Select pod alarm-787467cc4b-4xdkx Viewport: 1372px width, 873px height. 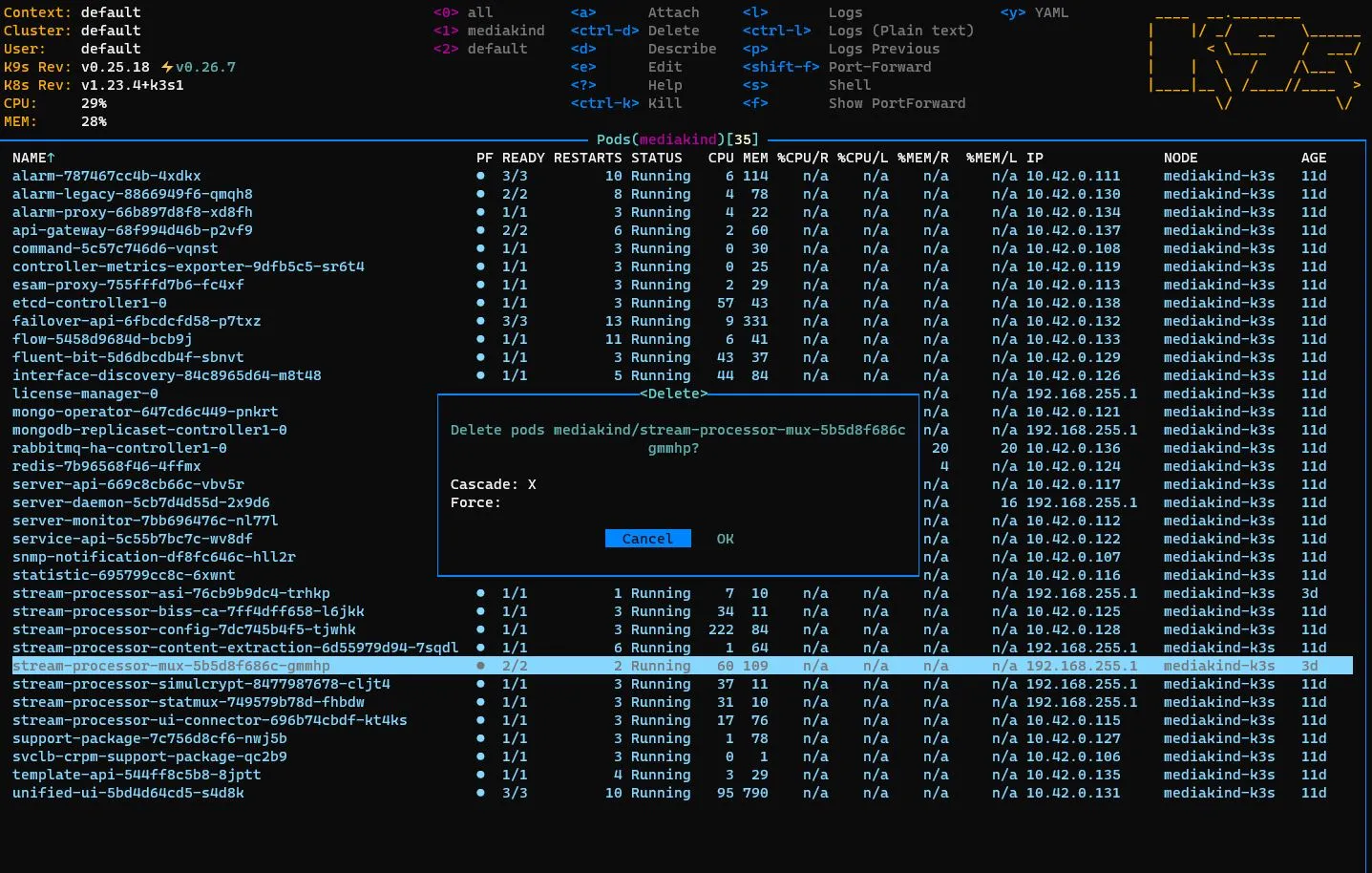pyautogui.click(x=106, y=176)
